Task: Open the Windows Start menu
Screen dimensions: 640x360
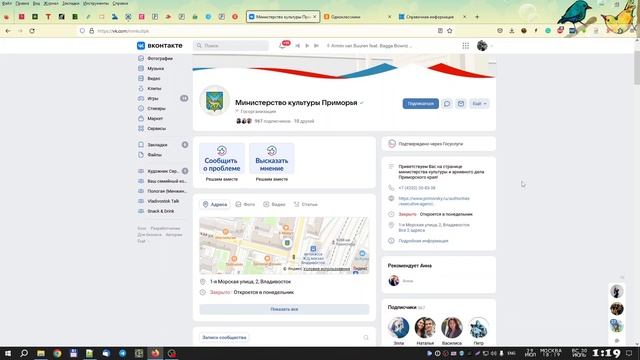Action: pos(8,353)
